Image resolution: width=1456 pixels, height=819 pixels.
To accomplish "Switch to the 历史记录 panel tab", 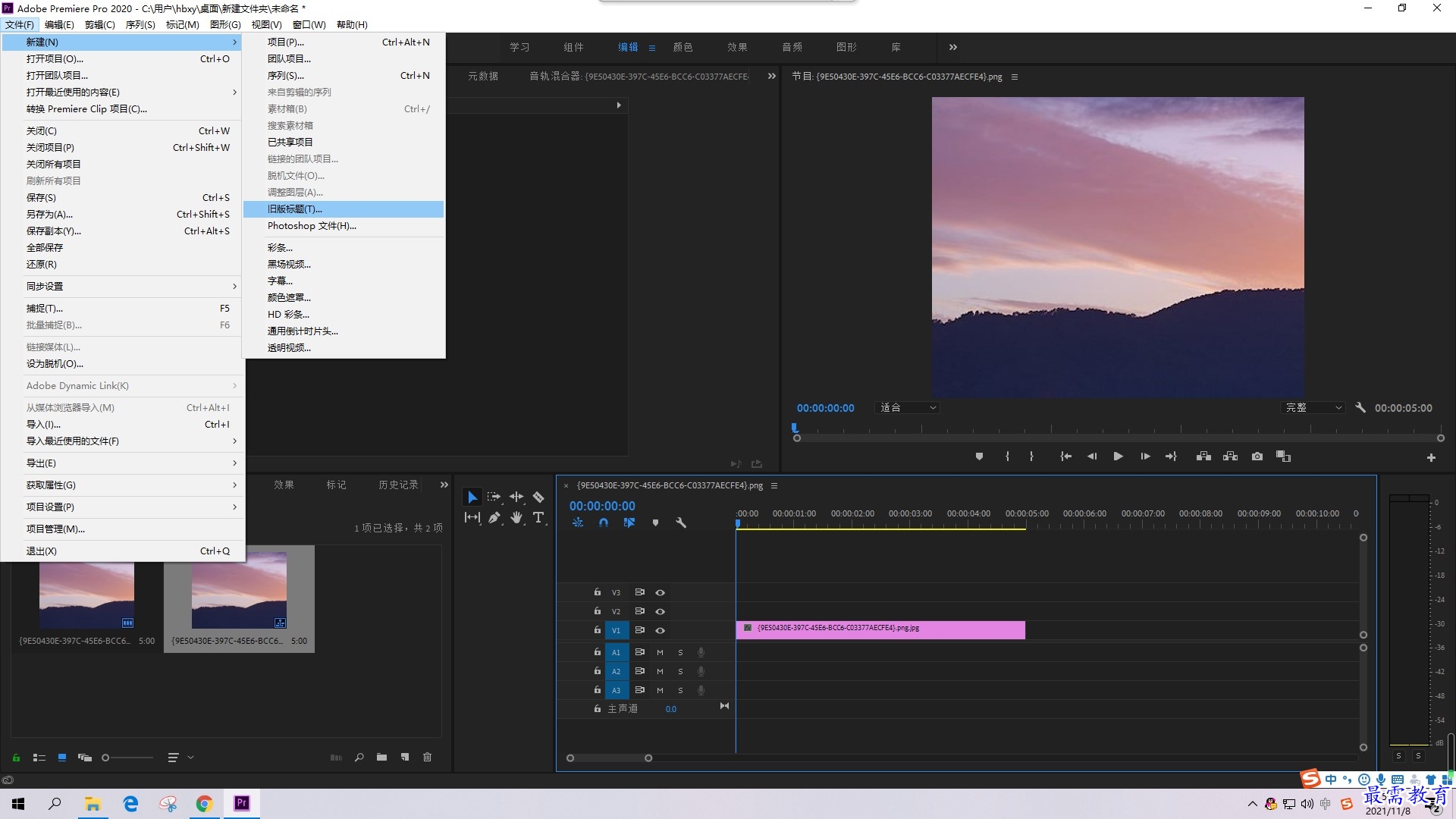I will click(398, 485).
